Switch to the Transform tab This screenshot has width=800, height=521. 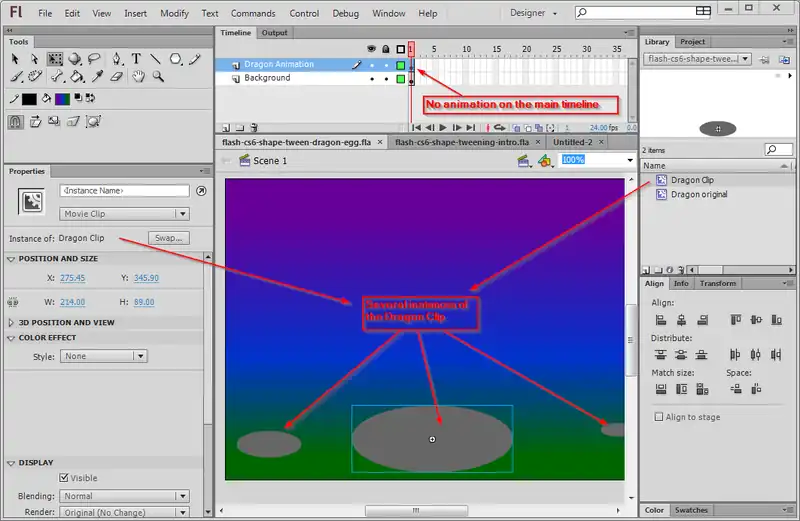(717, 284)
